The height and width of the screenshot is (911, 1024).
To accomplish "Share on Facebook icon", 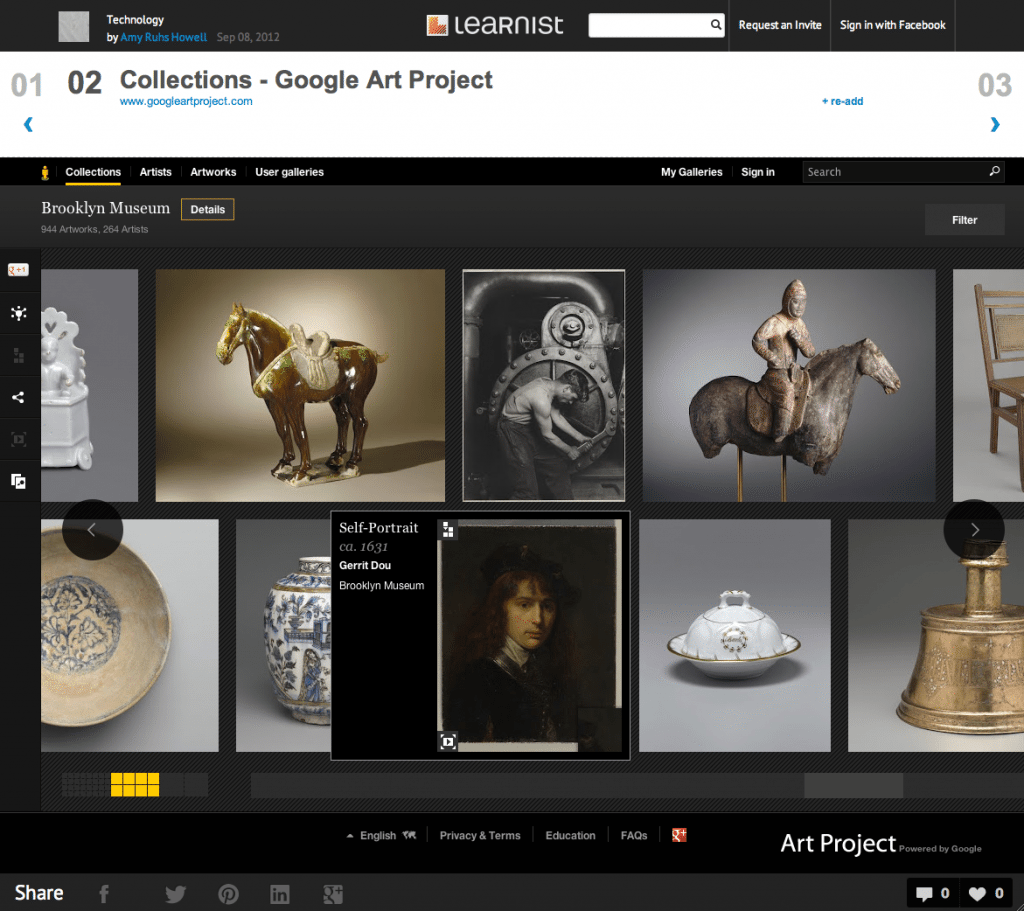I will pos(104,894).
